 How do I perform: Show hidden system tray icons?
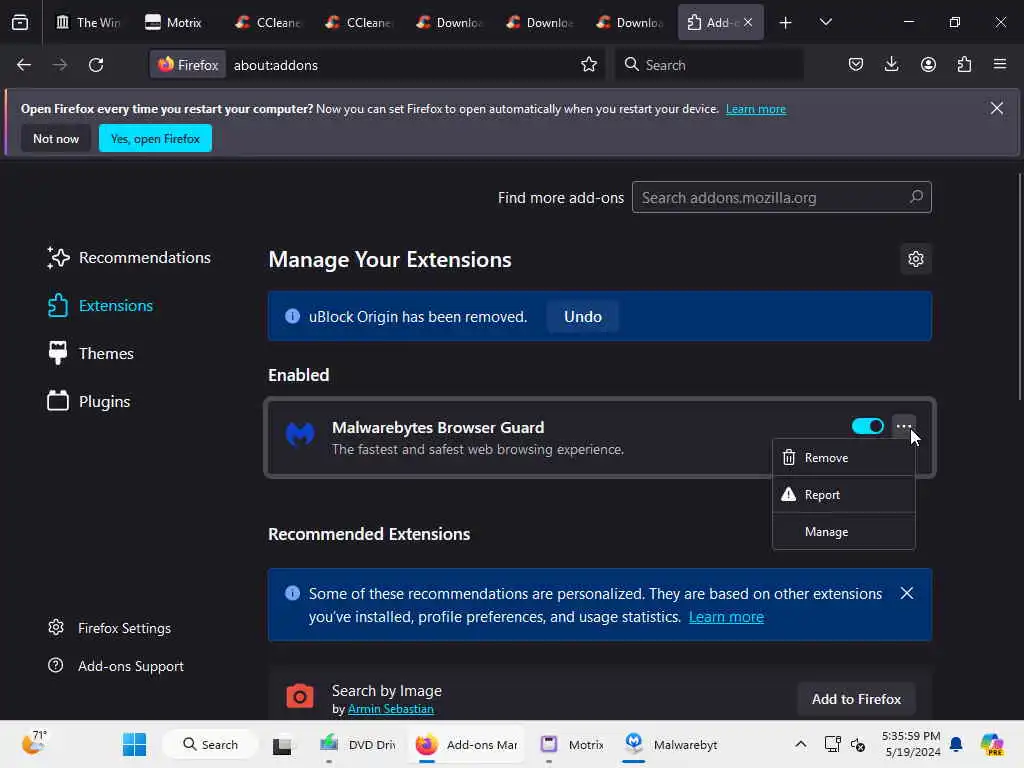(801, 744)
